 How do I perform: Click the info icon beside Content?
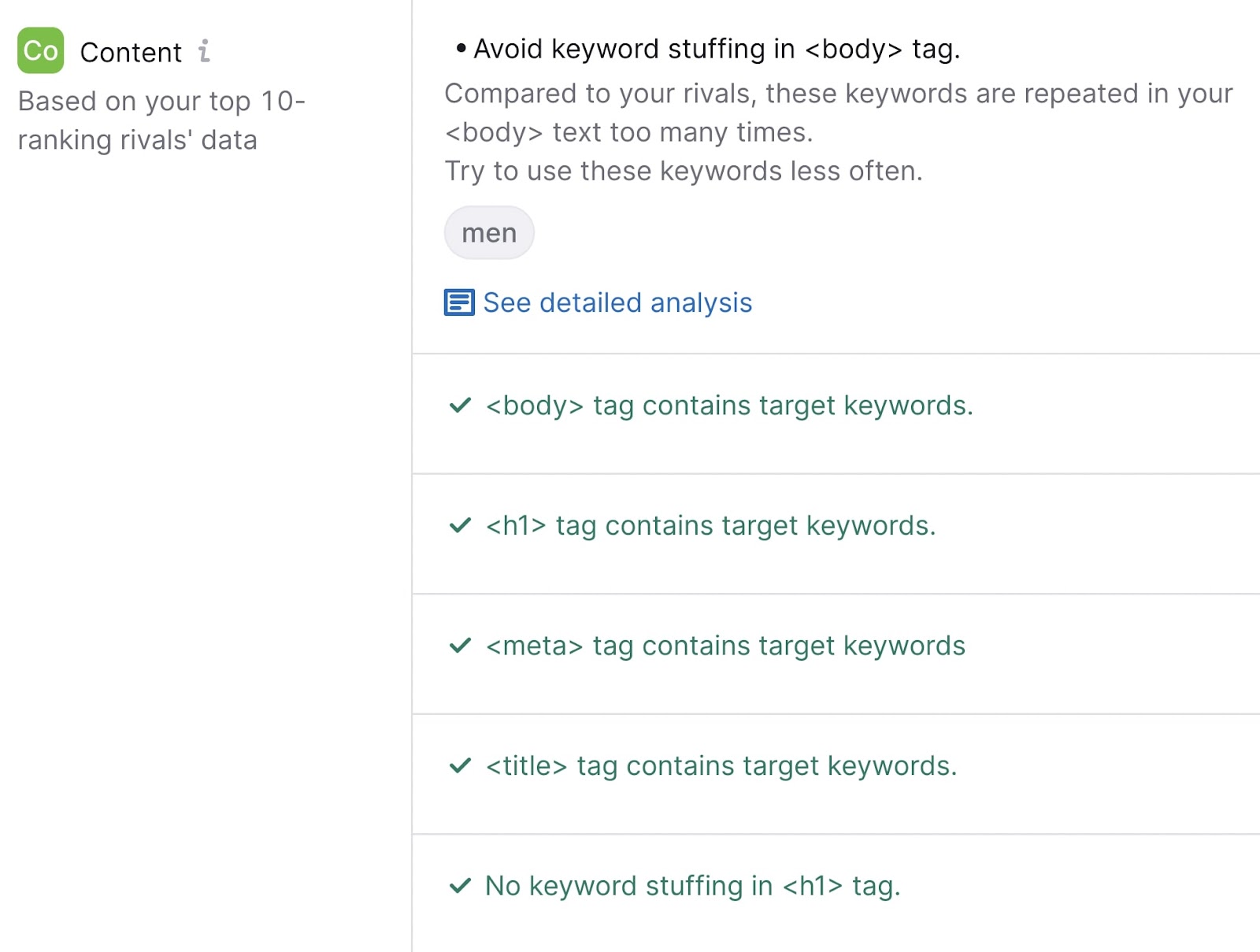tap(204, 50)
